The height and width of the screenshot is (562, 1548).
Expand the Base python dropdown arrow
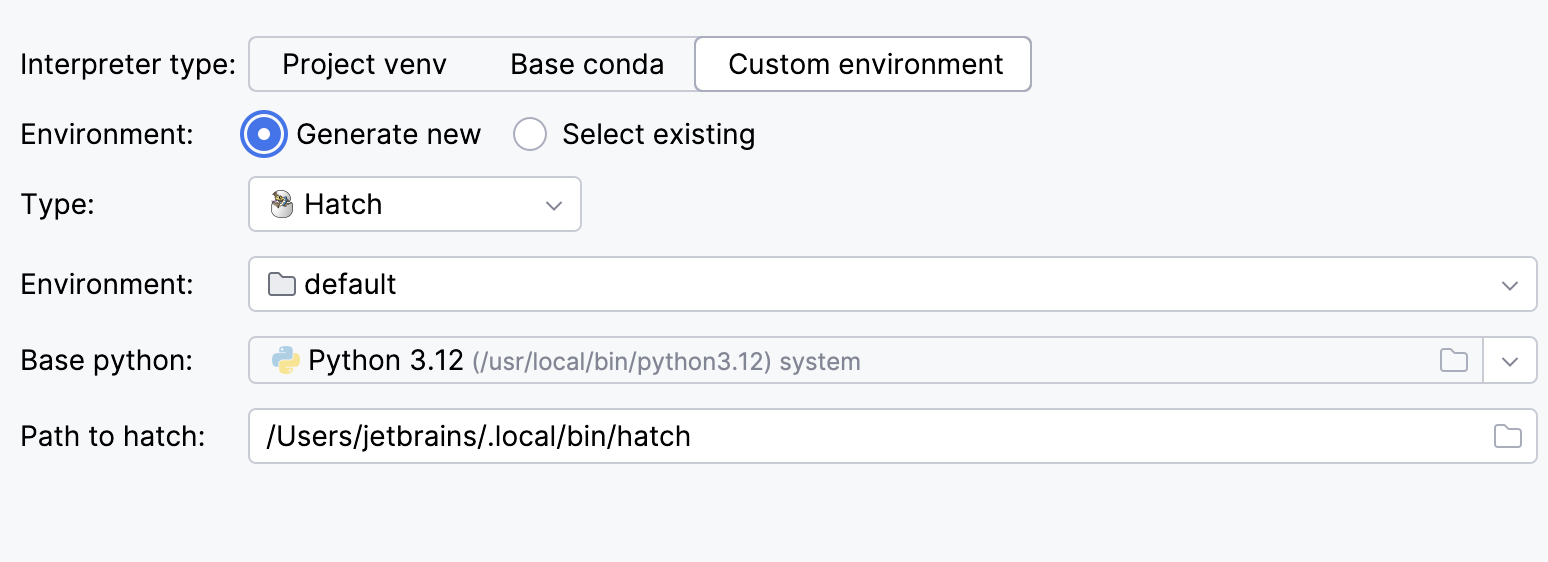pos(1509,361)
